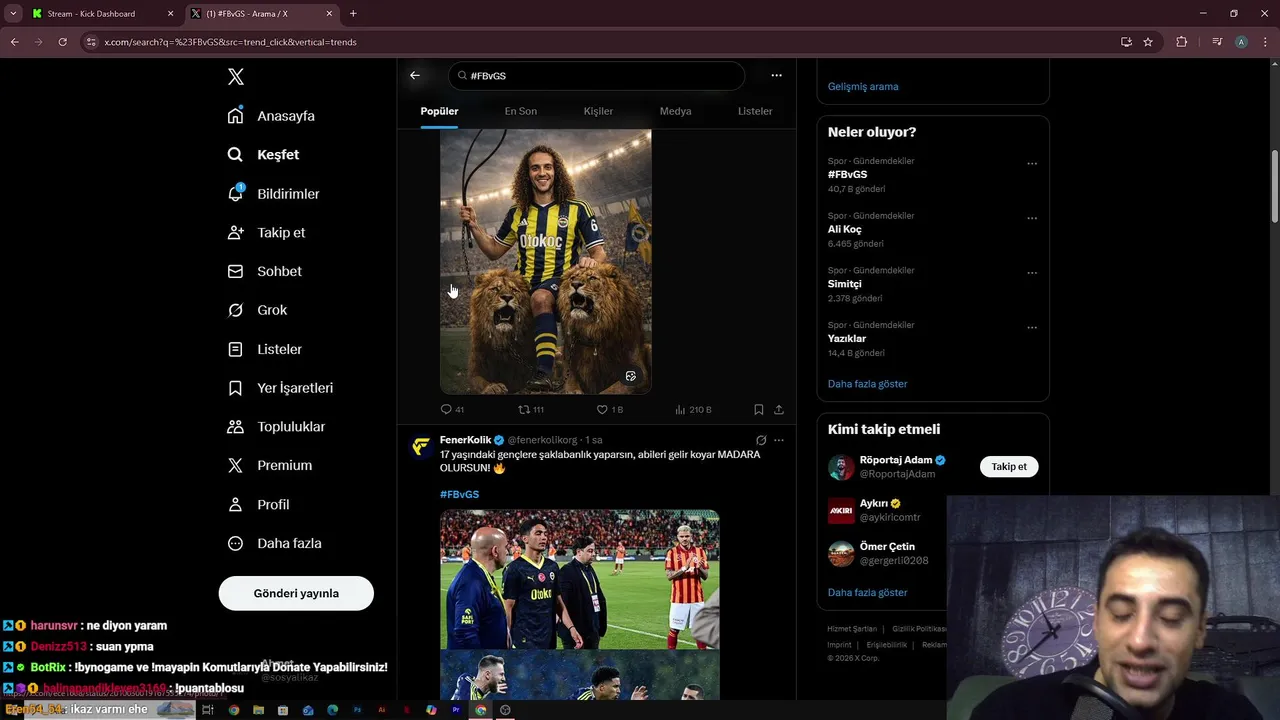Open Ali Koç trending topic
Screen dimensions: 1280x720
point(844,229)
